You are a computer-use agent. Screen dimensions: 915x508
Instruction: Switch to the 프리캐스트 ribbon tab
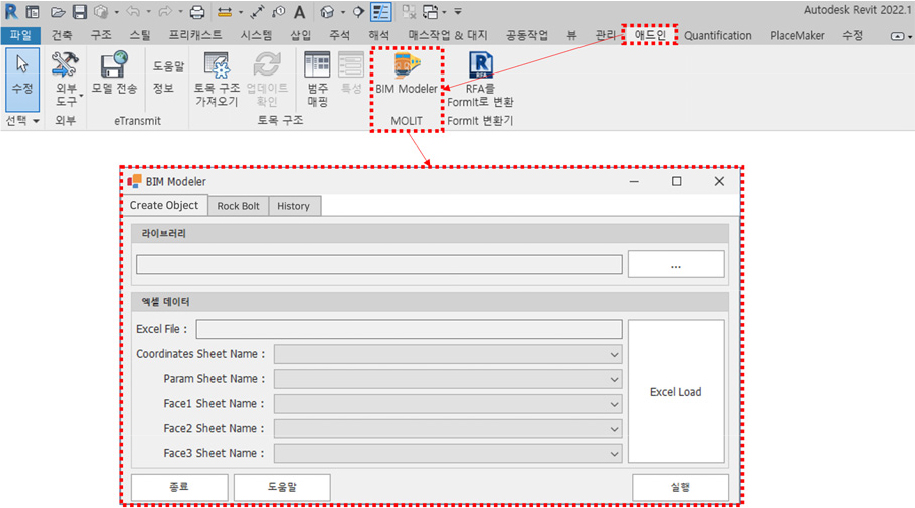coord(195,35)
